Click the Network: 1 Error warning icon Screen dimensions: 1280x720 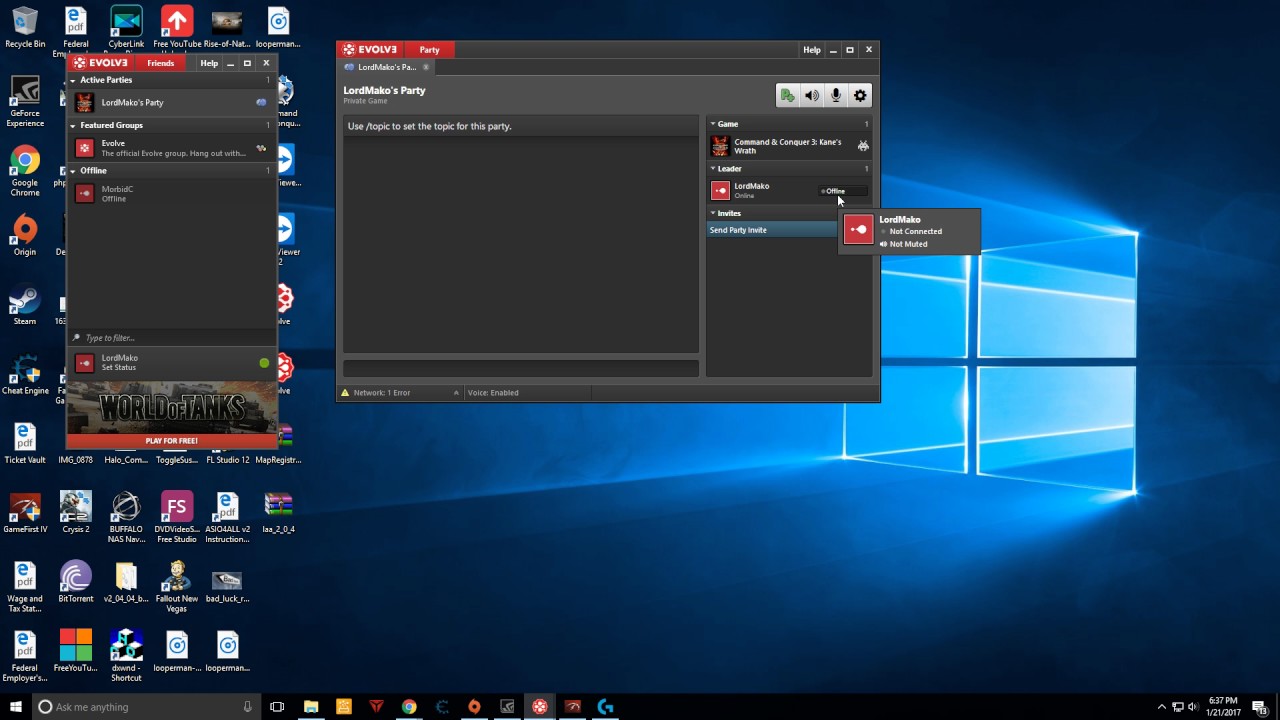345,393
